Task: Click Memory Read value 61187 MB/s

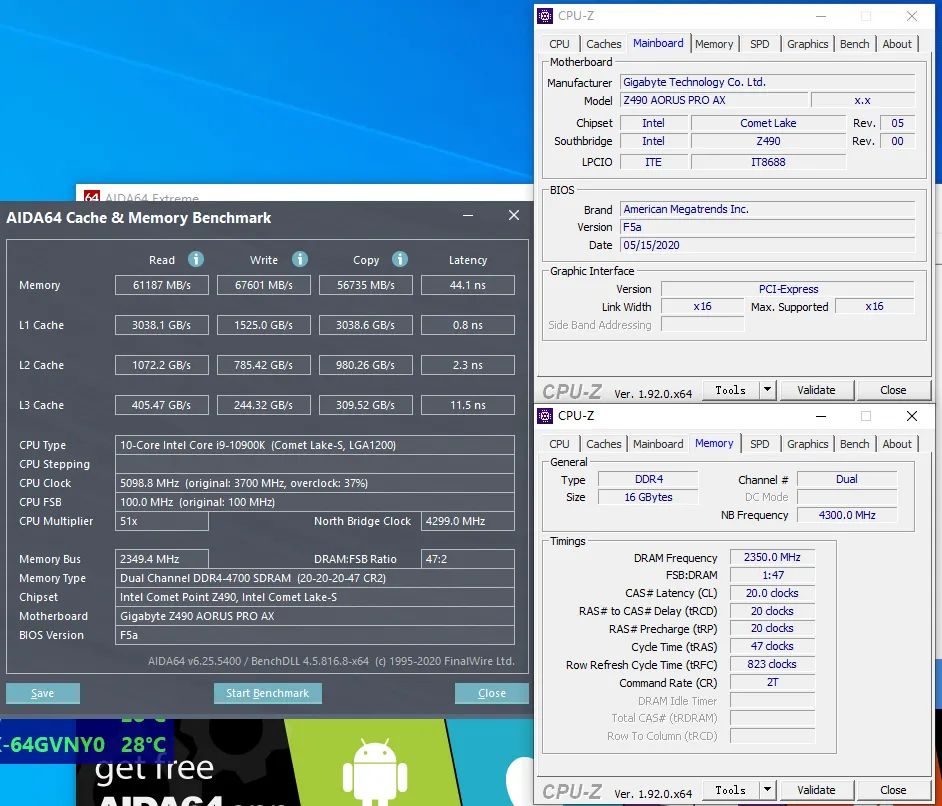Action: pos(162,285)
